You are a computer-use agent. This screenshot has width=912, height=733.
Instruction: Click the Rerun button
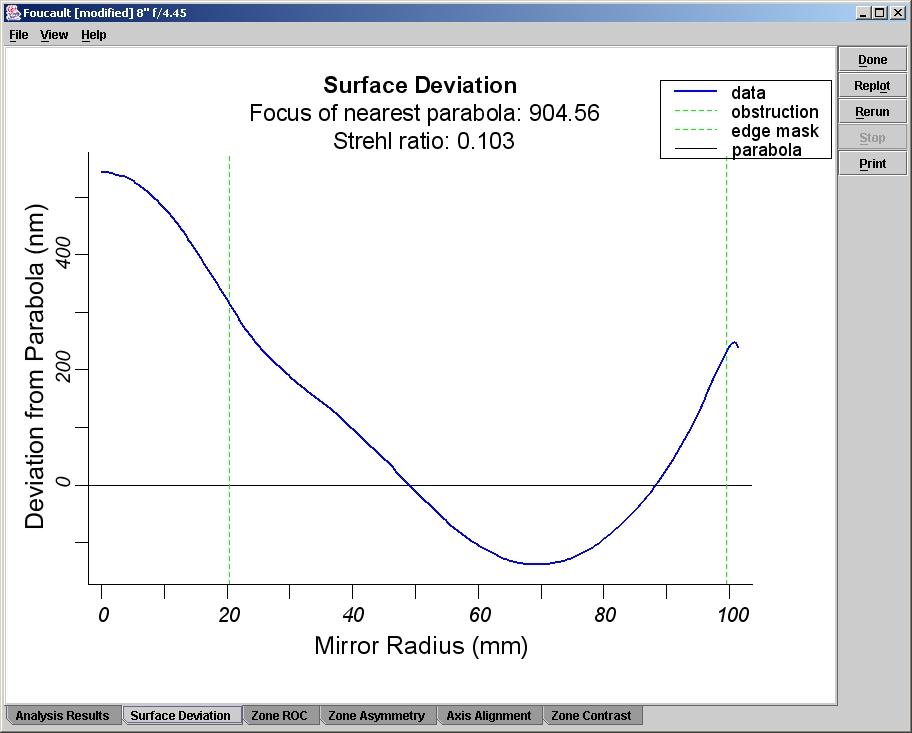coord(872,112)
